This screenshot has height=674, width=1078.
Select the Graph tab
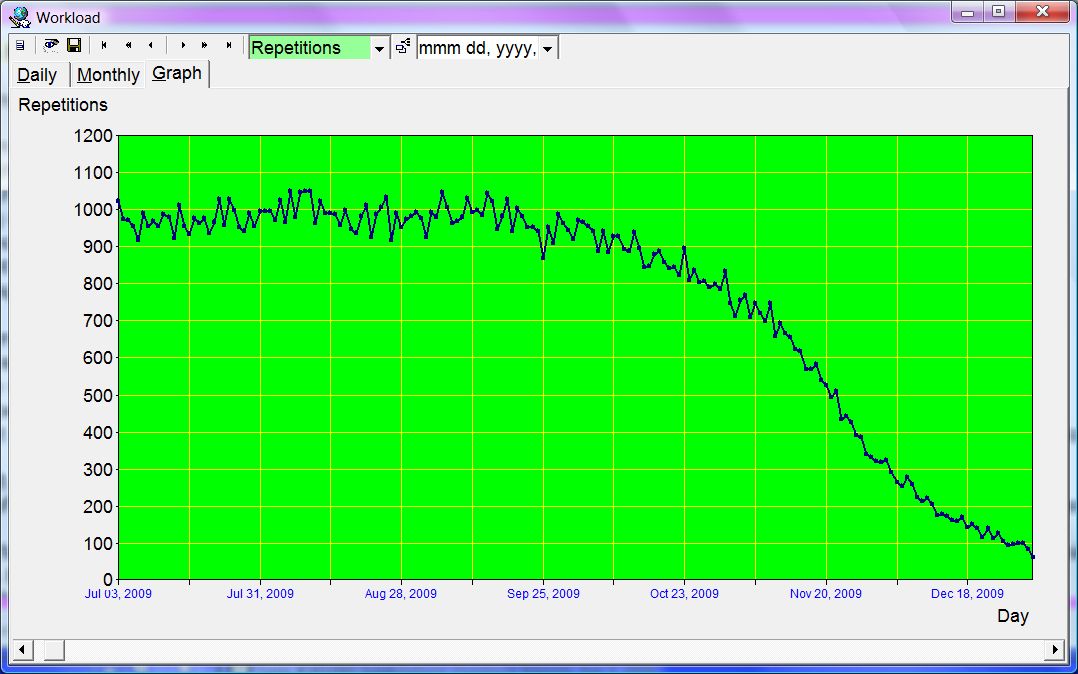click(176, 73)
